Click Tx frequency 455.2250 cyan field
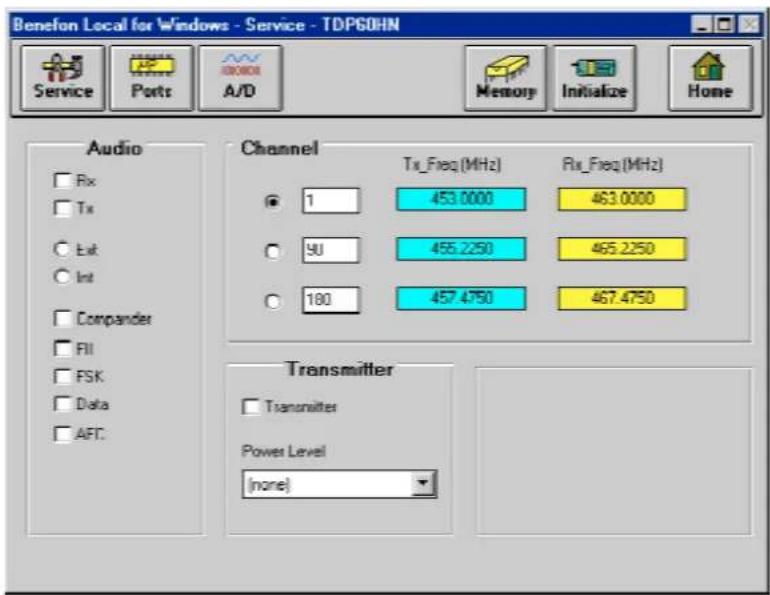The width and height of the screenshot is (770, 595). click(461, 249)
